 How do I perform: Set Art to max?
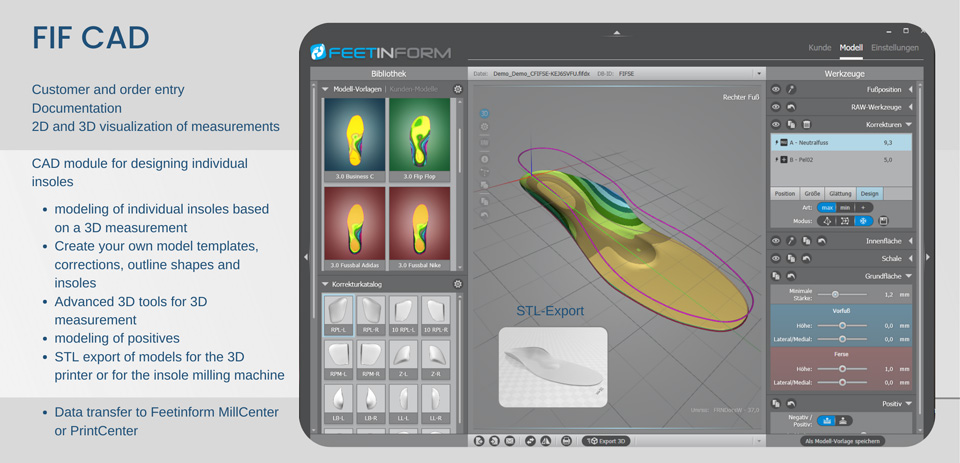click(827, 208)
